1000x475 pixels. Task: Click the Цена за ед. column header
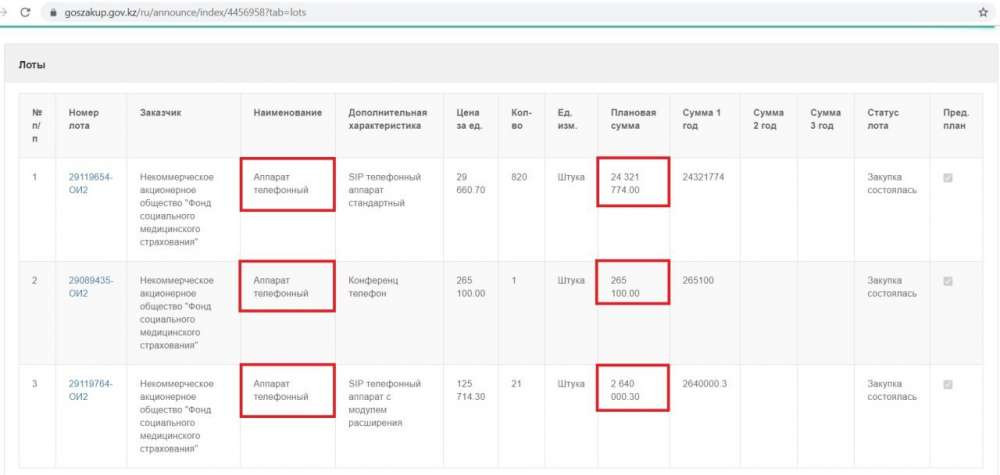[x=468, y=119]
